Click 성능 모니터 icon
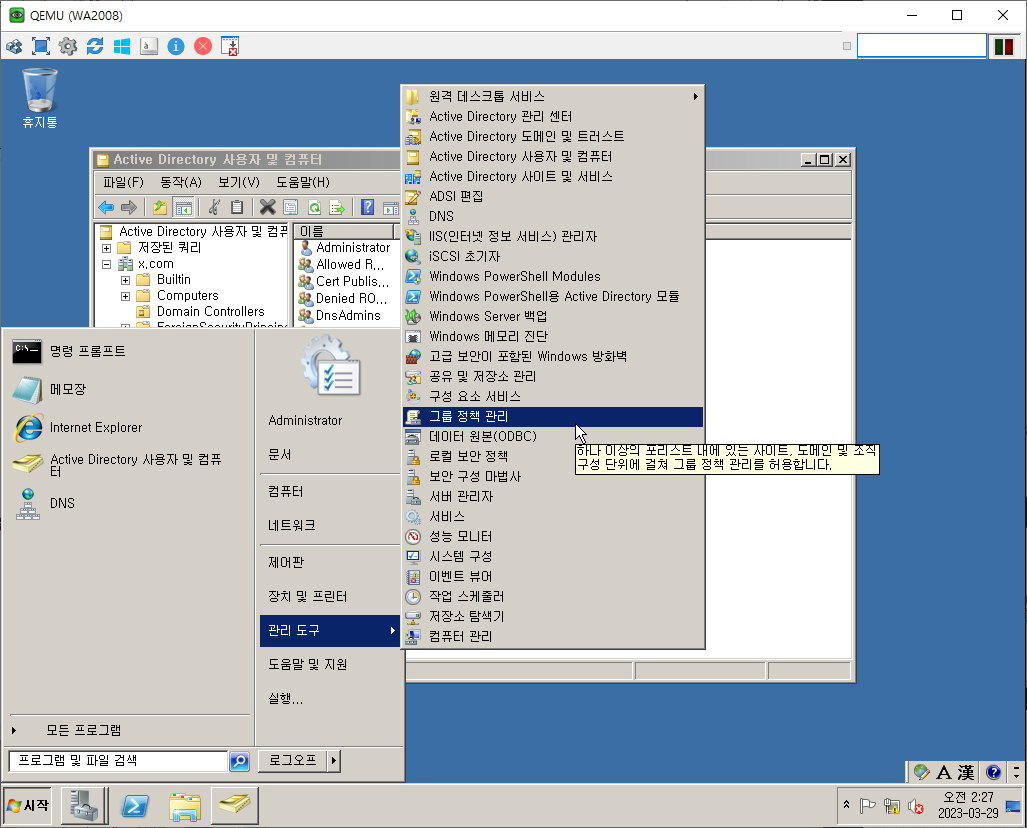Screen dimensions: 1027x828 tap(413, 536)
